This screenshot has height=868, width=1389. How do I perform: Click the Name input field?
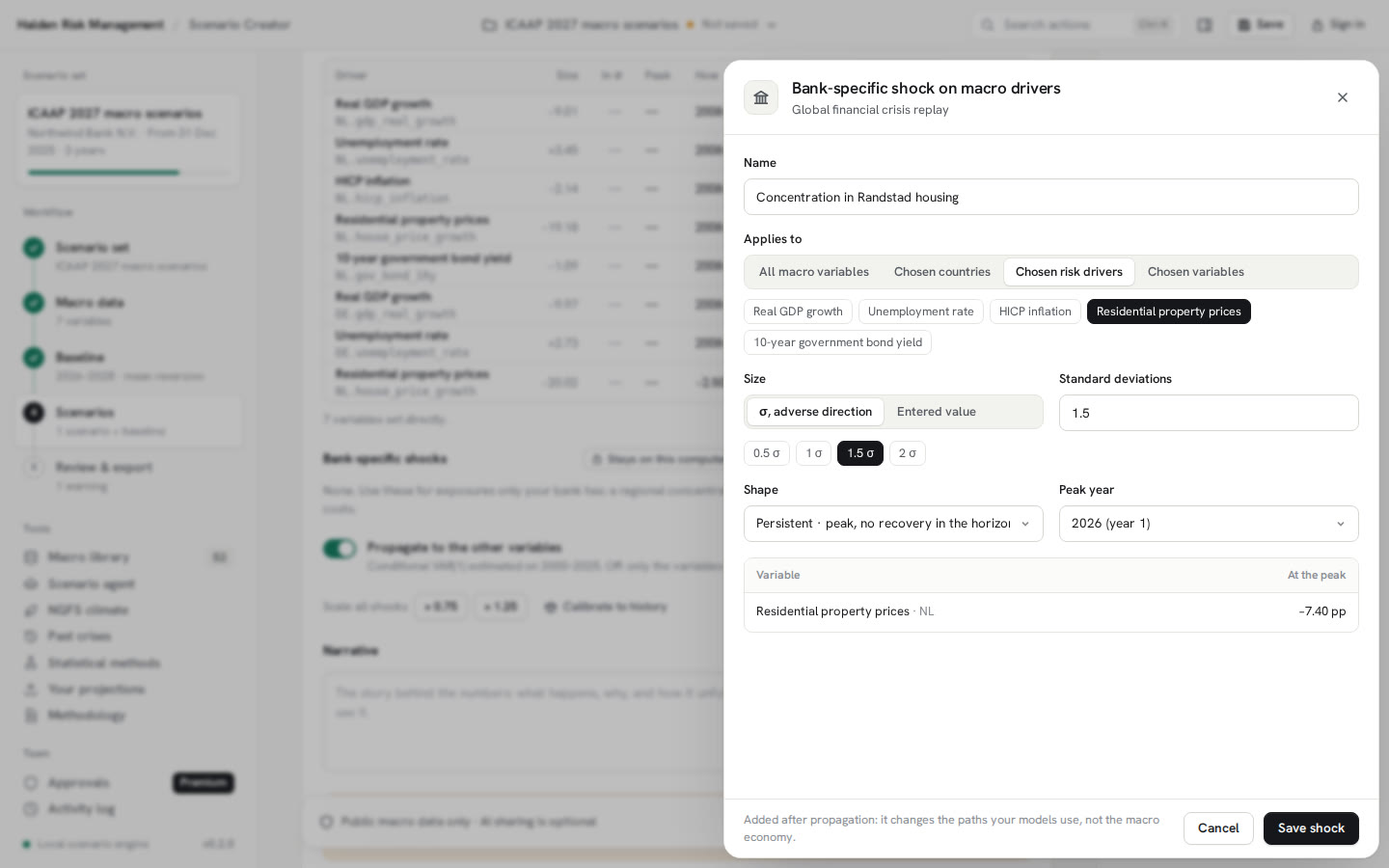pyautogui.click(x=1051, y=197)
